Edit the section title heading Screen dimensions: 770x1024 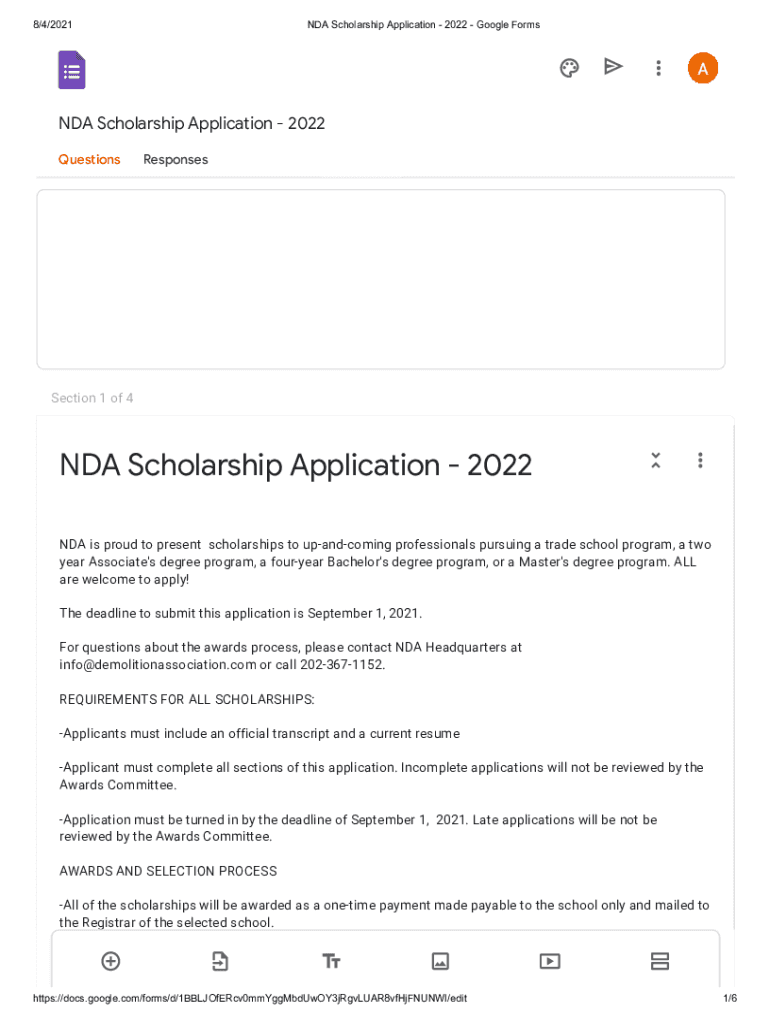pyautogui.click(x=296, y=465)
